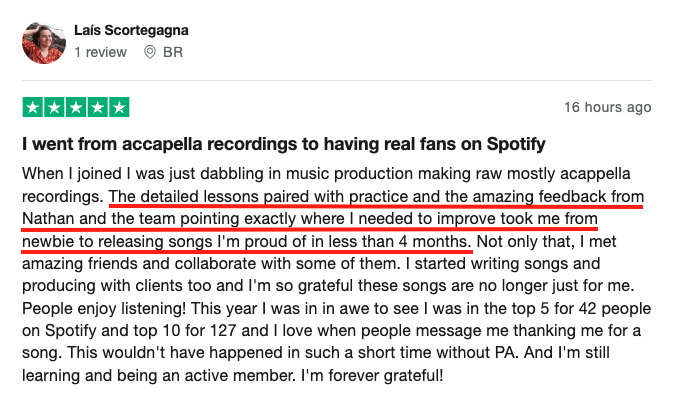Viewport: 673px width, 393px height.
Task: Open the review title about Spotify fans
Action: click(x=284, y=144)
